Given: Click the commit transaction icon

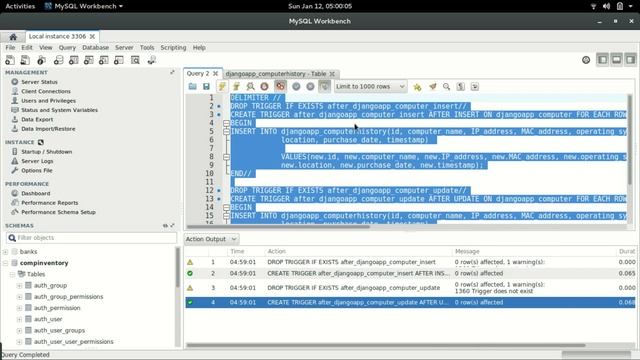Looking at the screenshot, I should pos(296,87).
